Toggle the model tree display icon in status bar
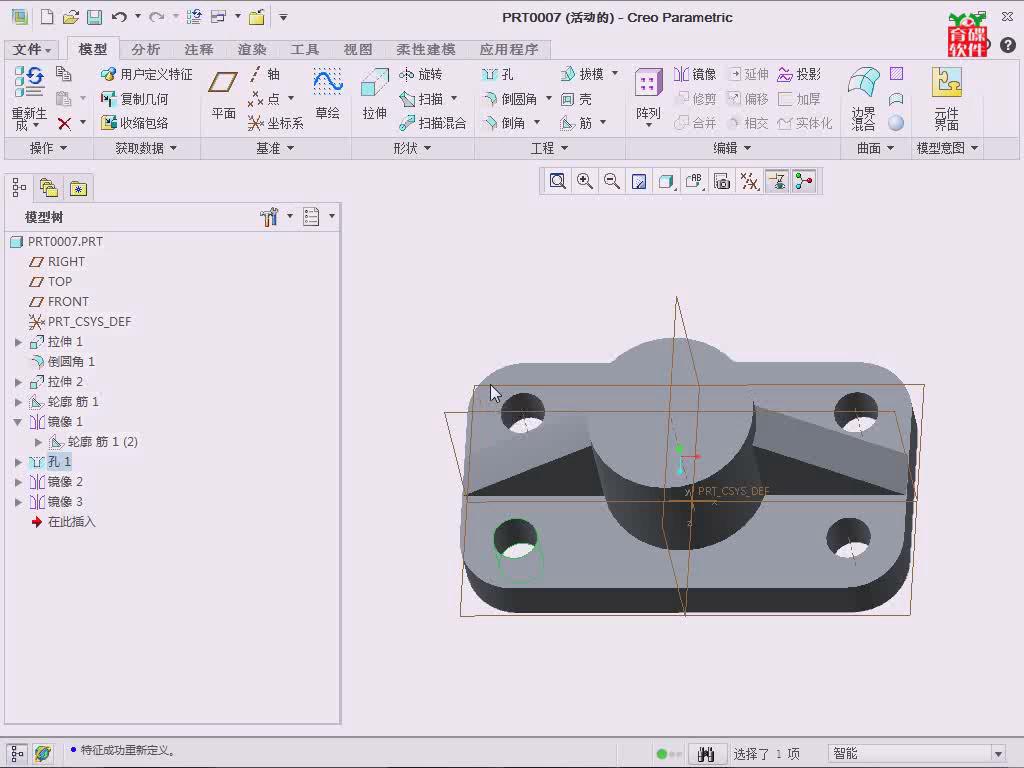 click(x=18, y=753)
